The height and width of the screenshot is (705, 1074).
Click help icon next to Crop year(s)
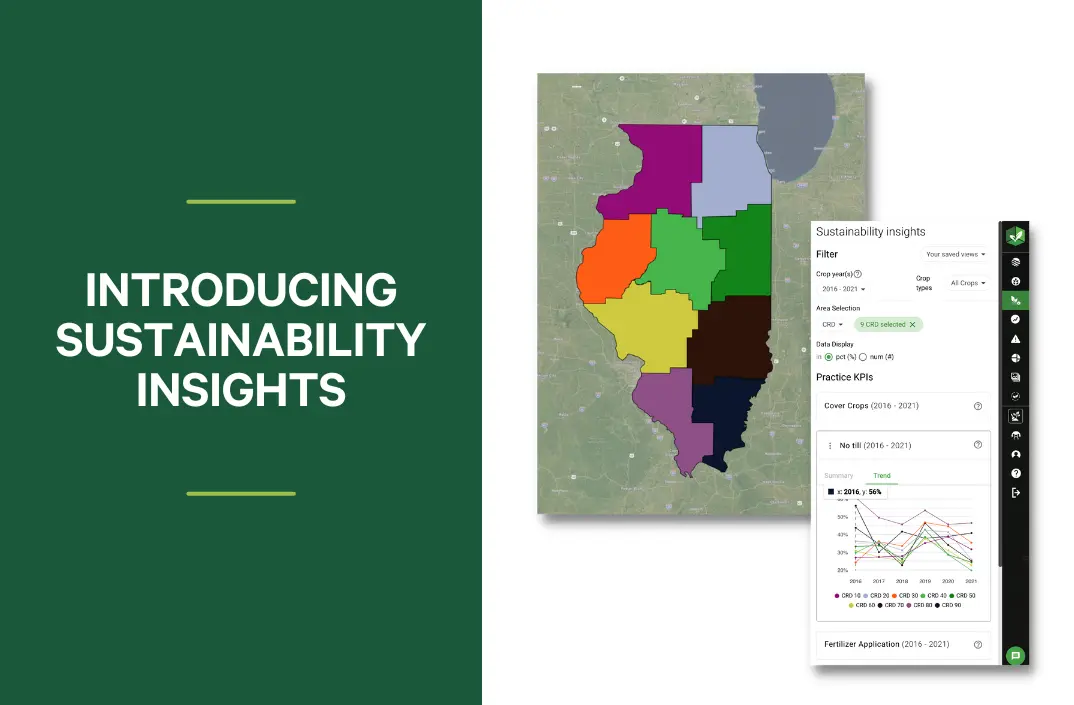tap(858, 274)
